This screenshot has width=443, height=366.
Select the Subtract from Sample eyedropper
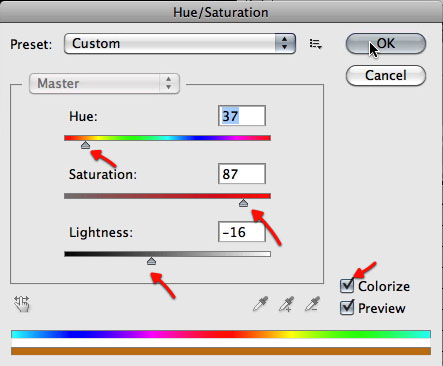click(x=313, y=304)
